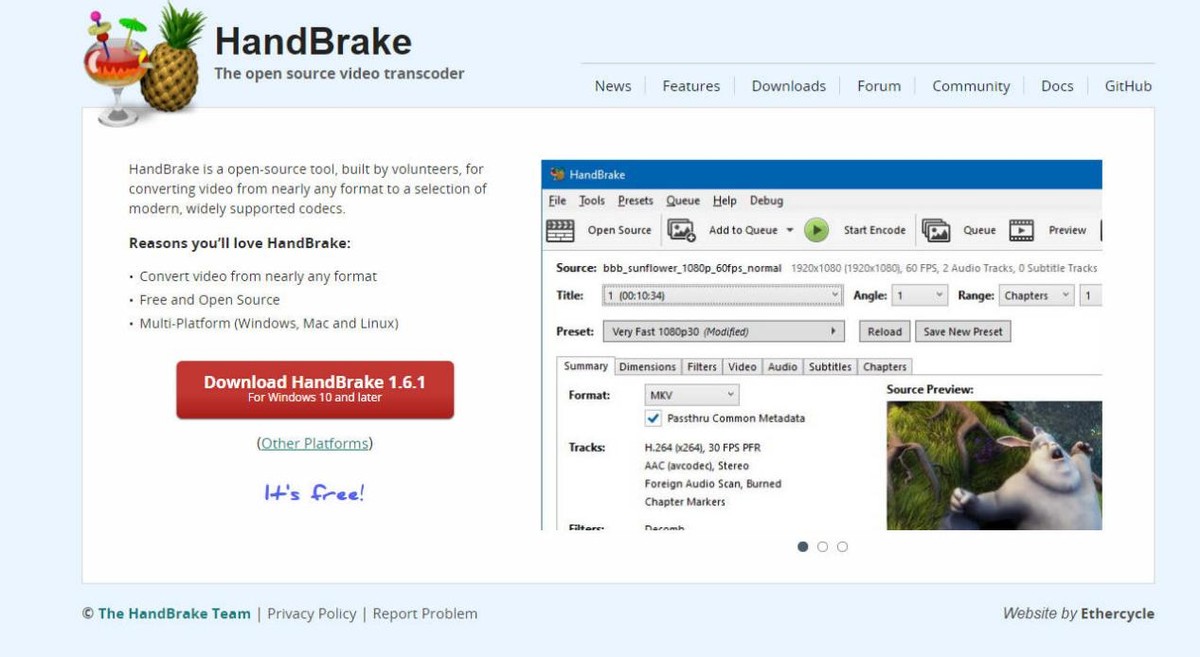
Task: Open the Privacy Policy footer link
Action: 311,614
